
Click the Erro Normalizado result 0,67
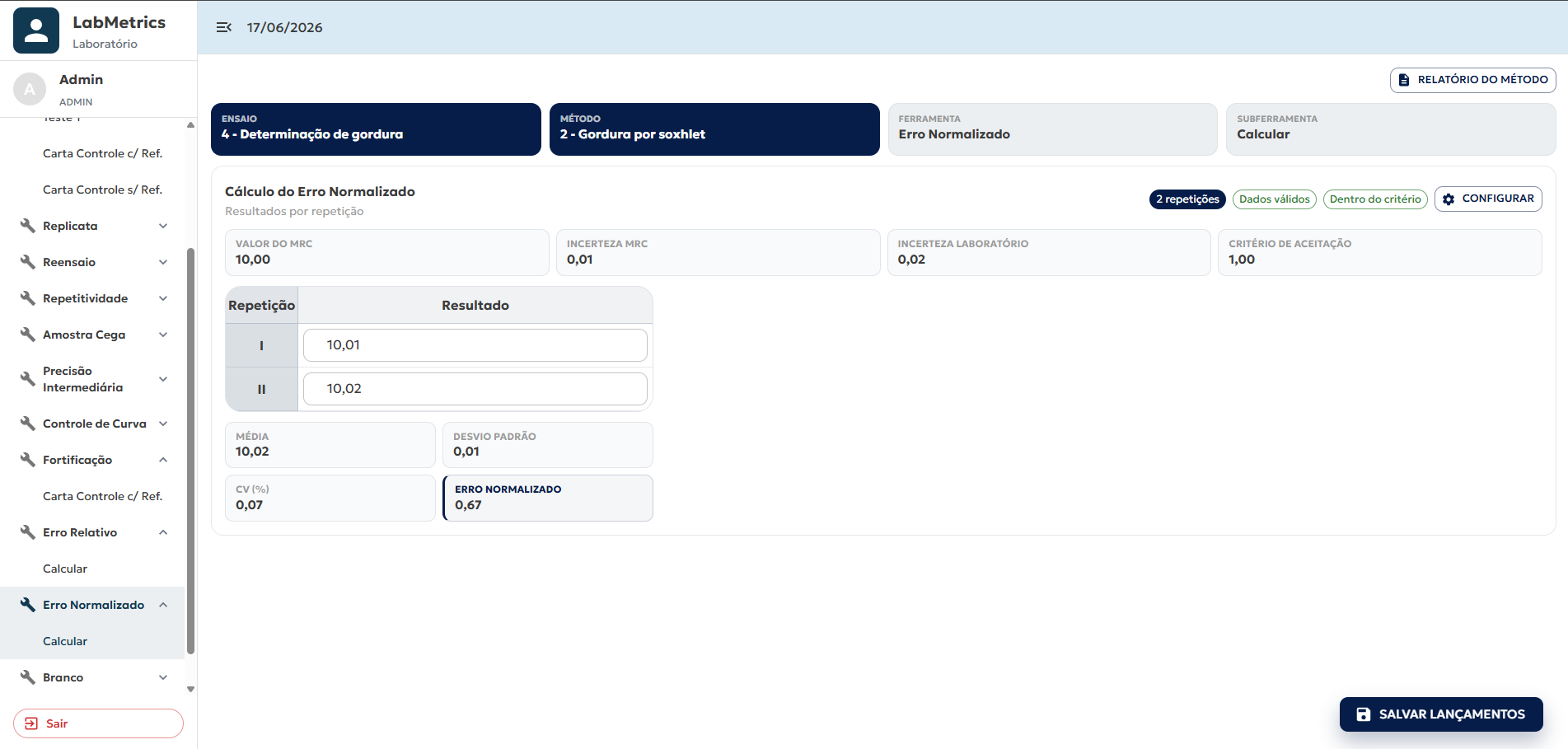pos(468,505)
